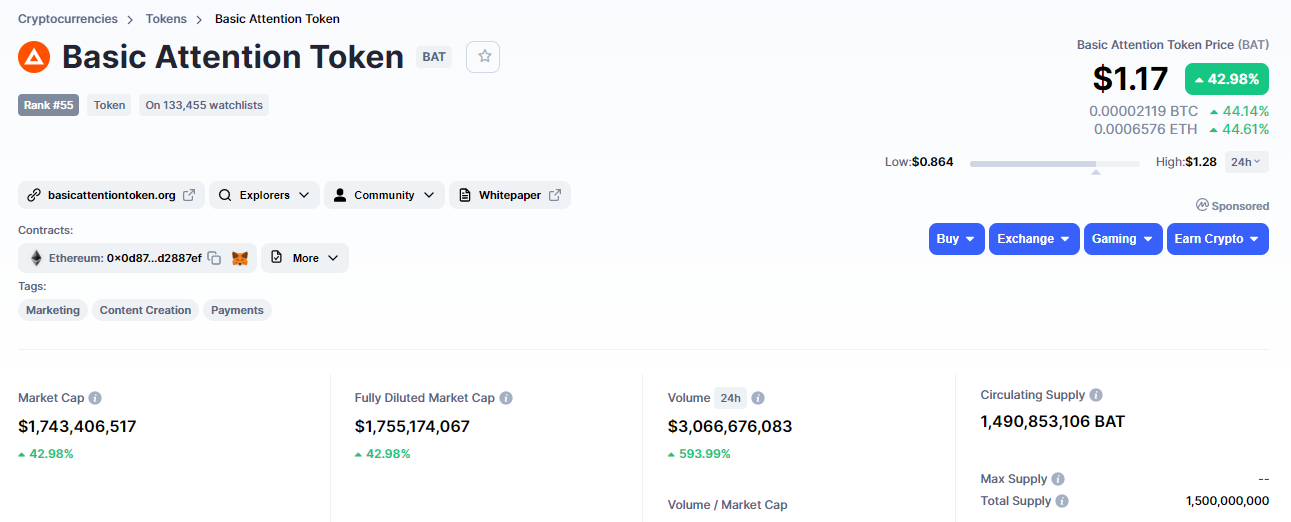Open the Exchange dropdown menu
The width and height of the screenshot is (1291, 522).
[1034, 239]
